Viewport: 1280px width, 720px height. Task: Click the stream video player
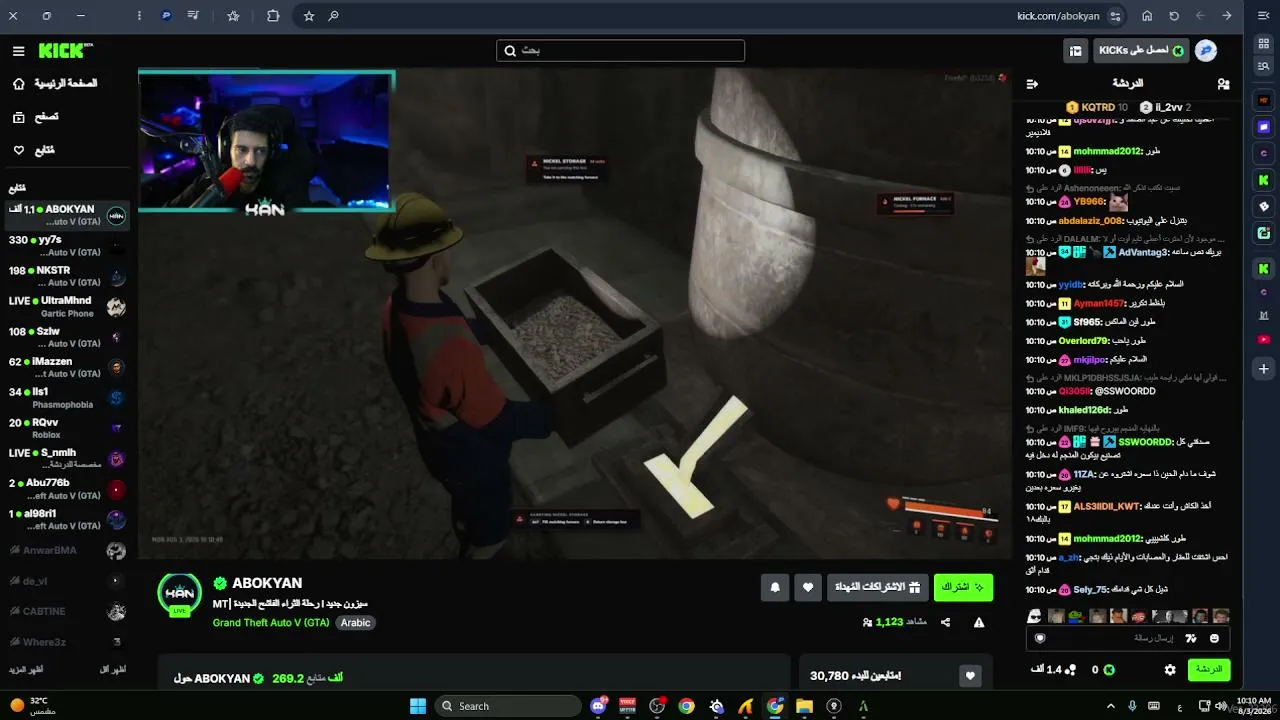click(575, 314)
